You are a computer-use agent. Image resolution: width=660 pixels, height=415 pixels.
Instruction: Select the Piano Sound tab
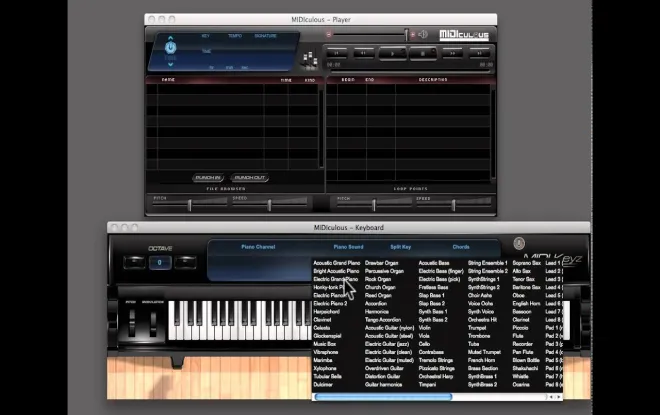pyautogui.click(x=348, y=247)
